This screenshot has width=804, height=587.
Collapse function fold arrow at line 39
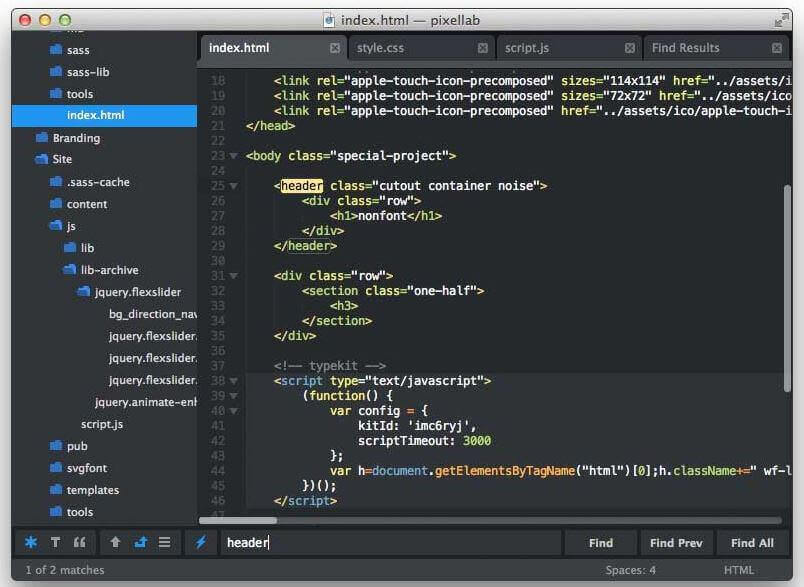[233, 396]
